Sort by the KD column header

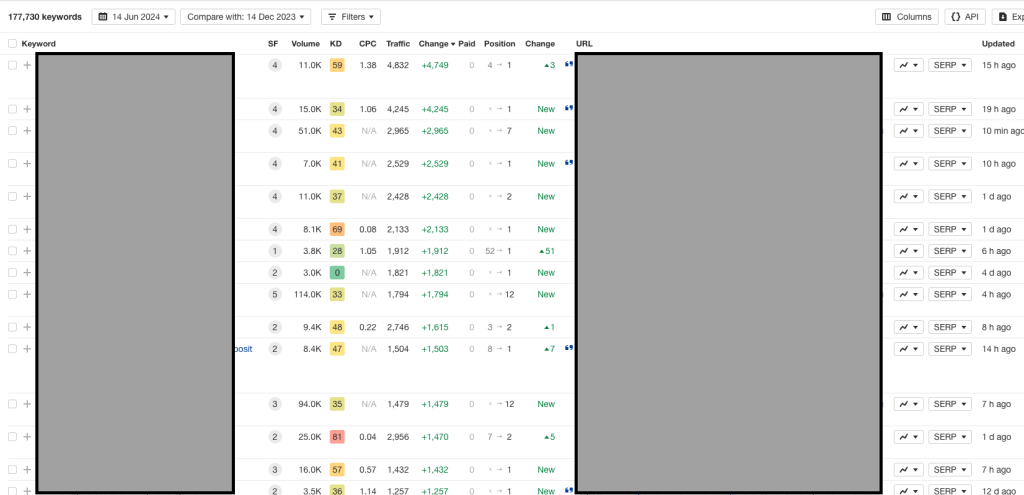(336, 44)
